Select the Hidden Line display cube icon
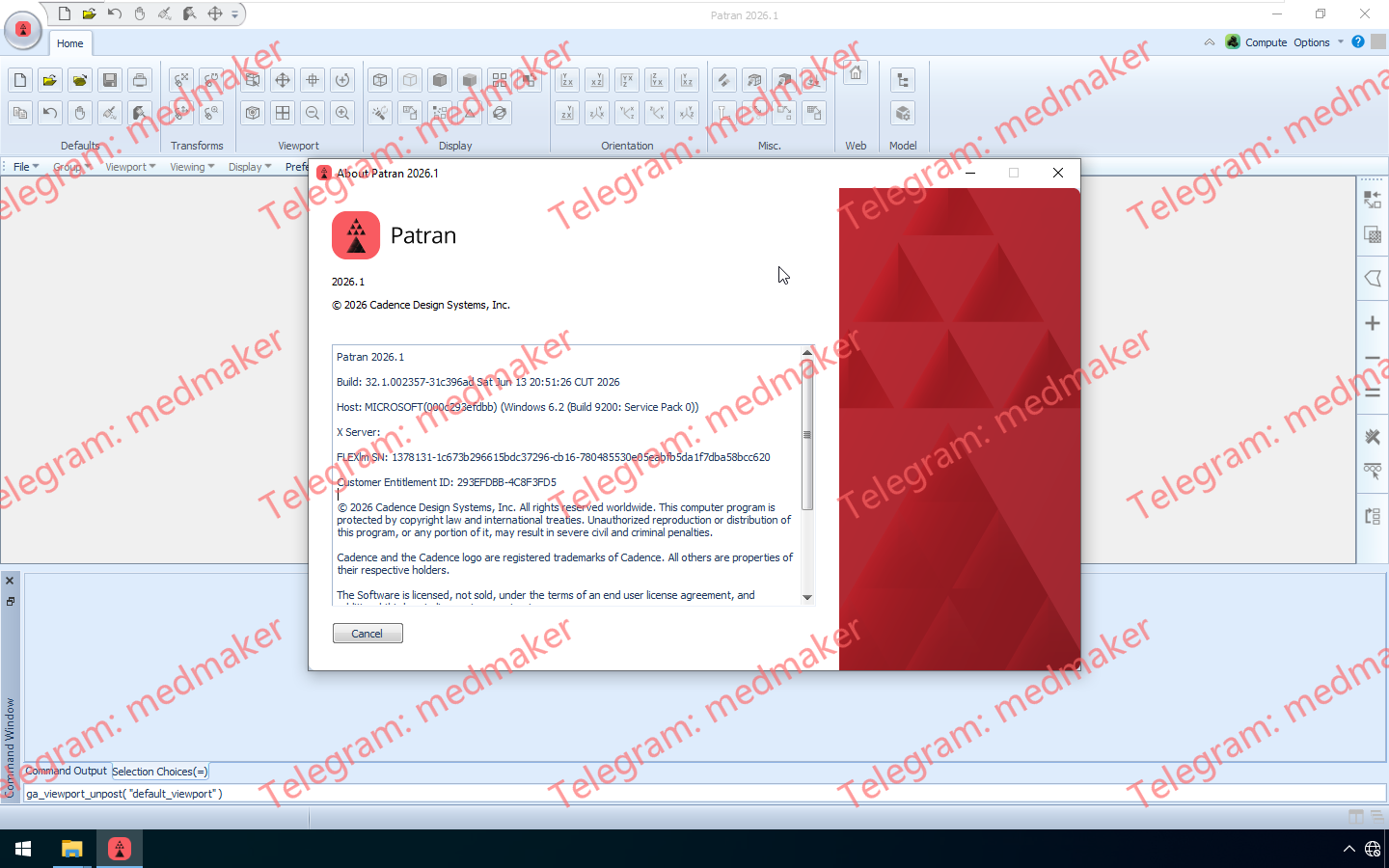Viewport: 1389px width, 868px height. (410, 80)
